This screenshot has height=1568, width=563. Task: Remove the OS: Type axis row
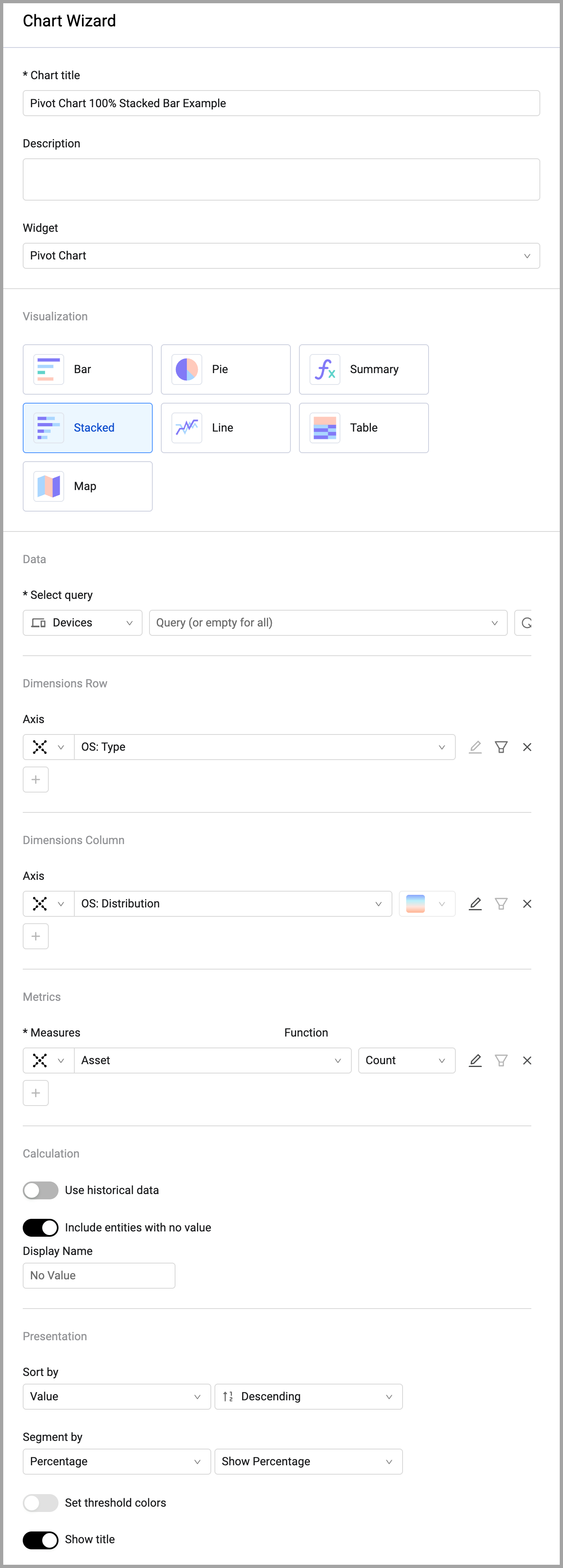527,747
